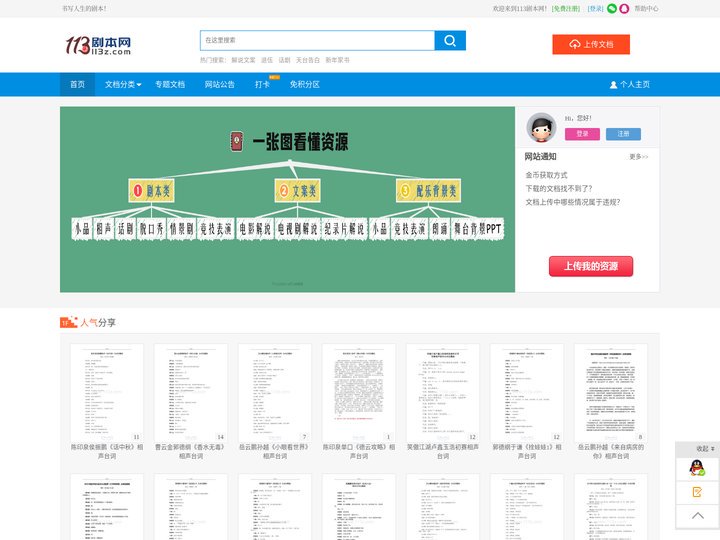720x540 pixels.
Task: Go to the 首页 tab
Action: [77, 84]
